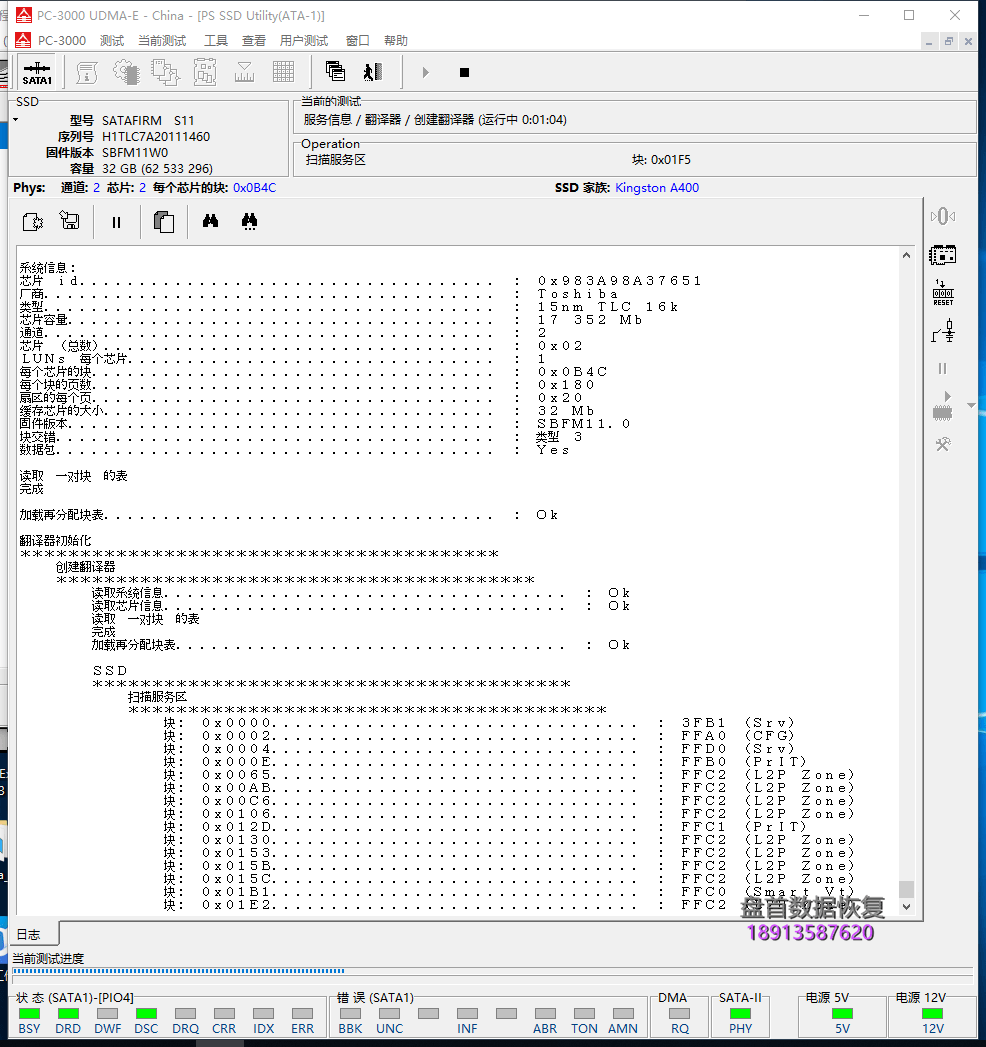The image size is (986, 1047).
Task: Click the binoculars find-next icon
Action: tap(250, 221)
